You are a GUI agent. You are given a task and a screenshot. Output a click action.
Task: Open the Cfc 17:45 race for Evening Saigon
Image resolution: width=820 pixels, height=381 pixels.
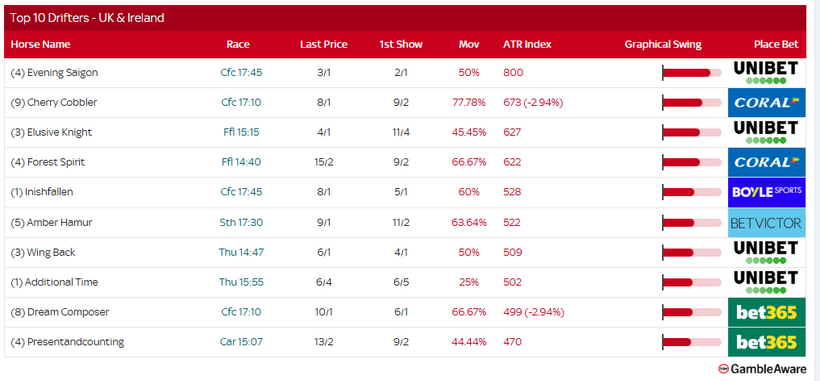(241, 73)
